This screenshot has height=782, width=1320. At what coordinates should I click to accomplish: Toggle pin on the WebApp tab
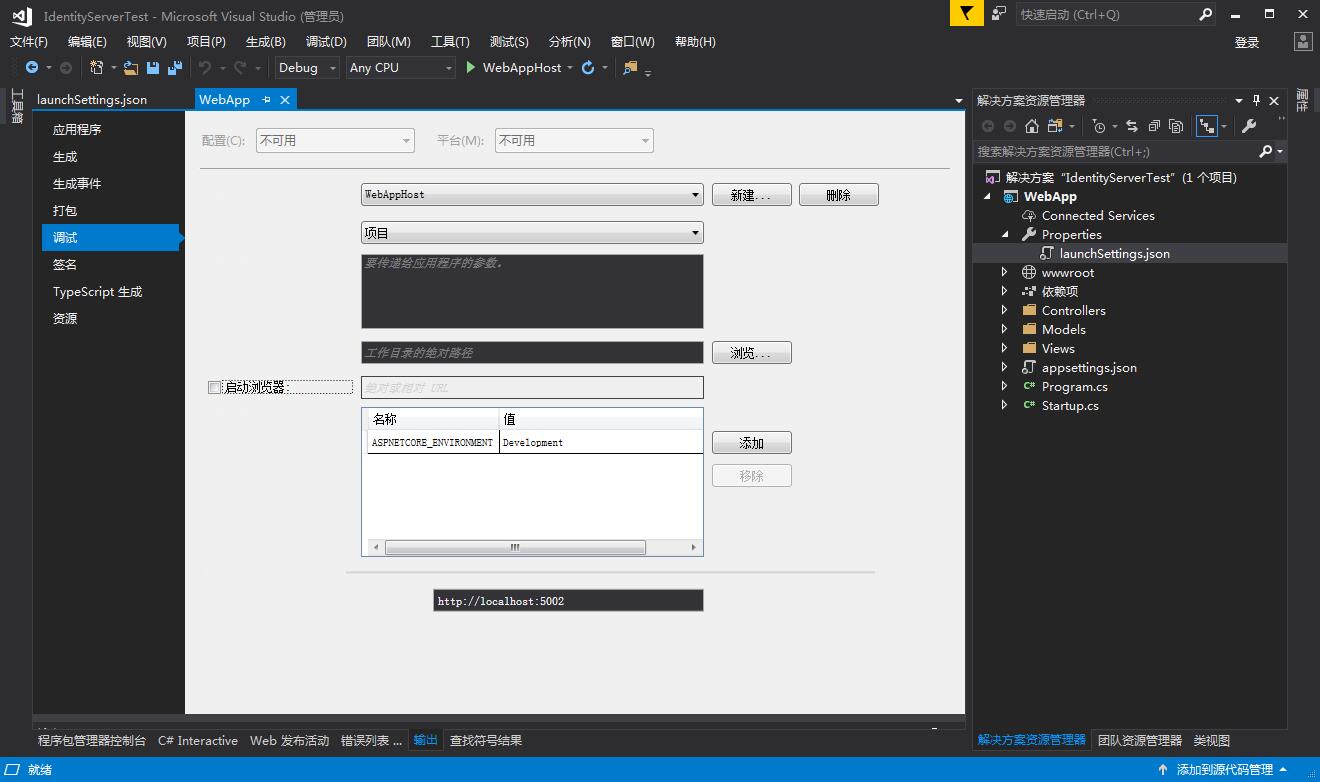point(266,100)
